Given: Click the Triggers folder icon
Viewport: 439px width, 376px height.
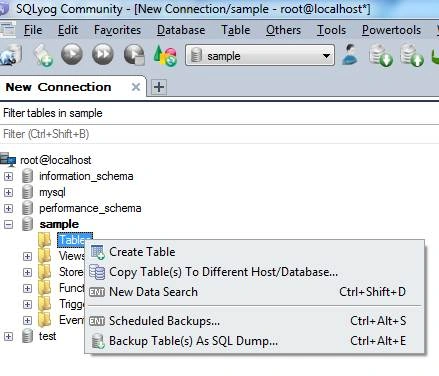Looking at the screenshot, I should [x=45, y=304].
